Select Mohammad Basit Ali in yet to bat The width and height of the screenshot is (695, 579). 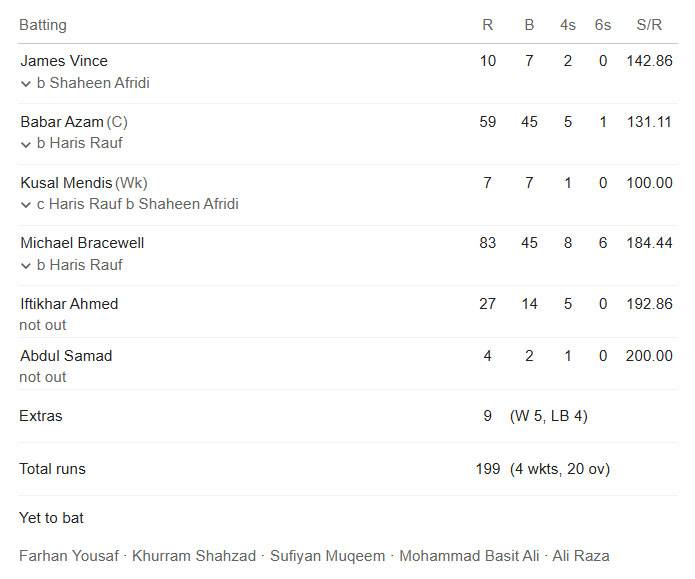pos(469,556)
